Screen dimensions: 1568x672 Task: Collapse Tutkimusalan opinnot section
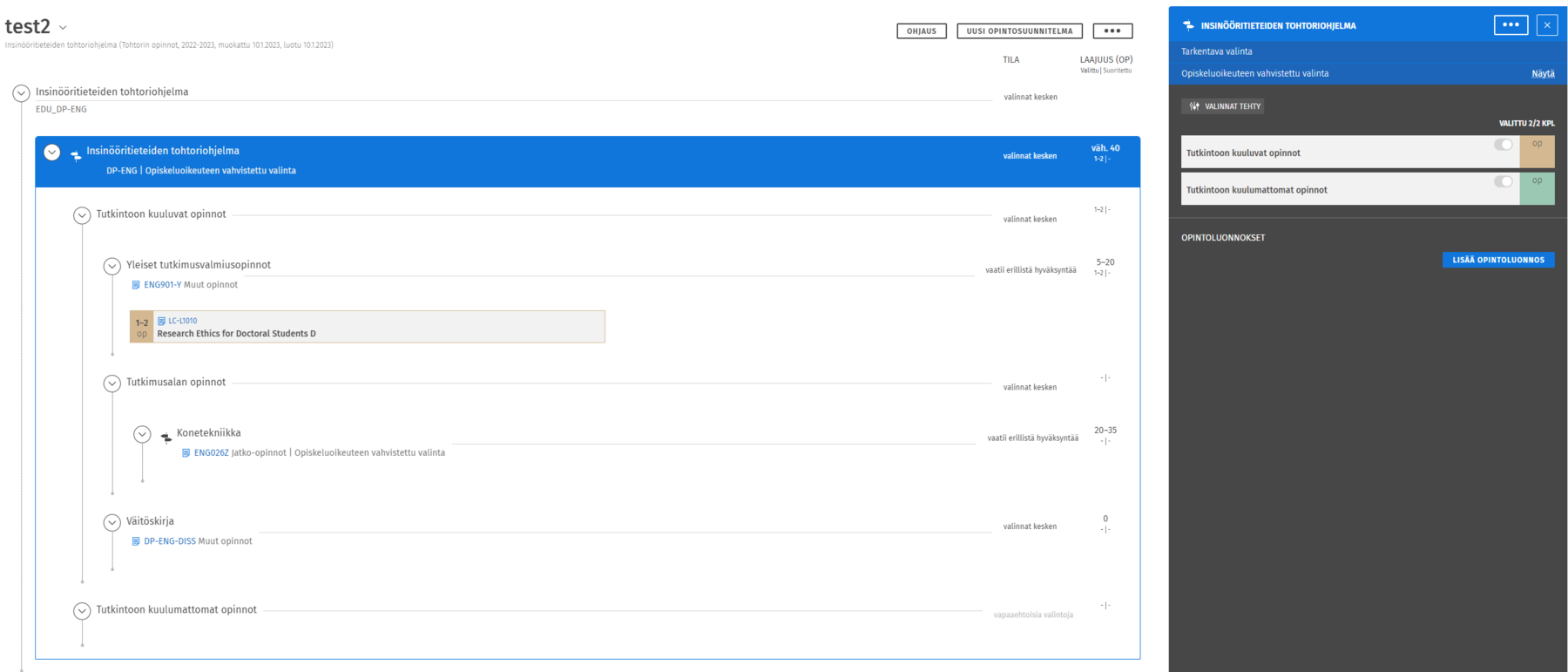pos(112,384)
